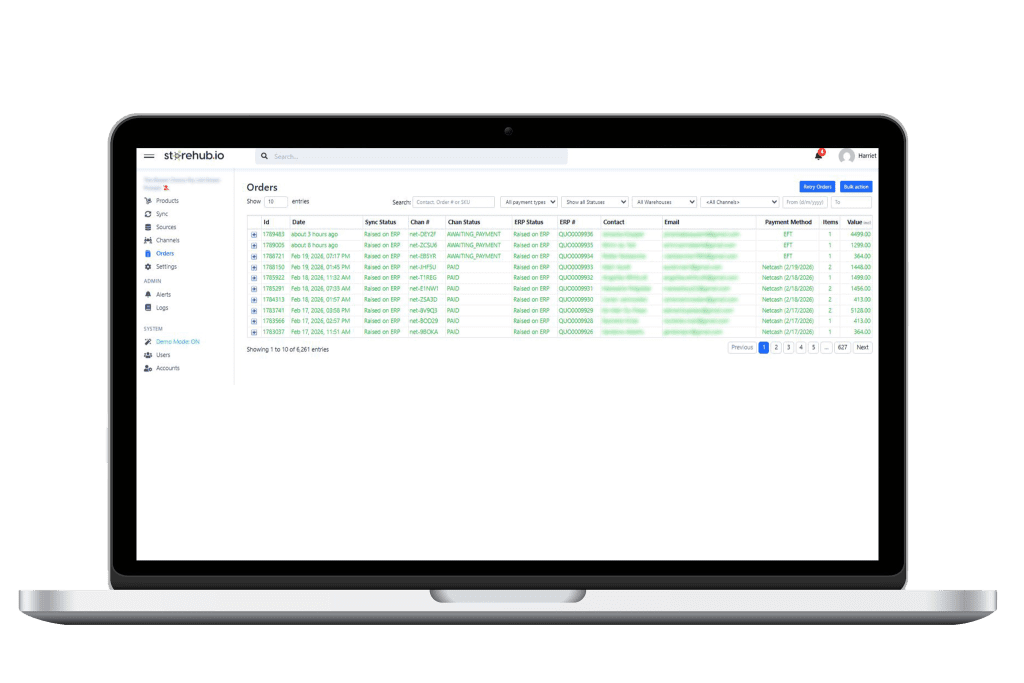
Task: Go to Users in System menu
Action: pos(163,355)
